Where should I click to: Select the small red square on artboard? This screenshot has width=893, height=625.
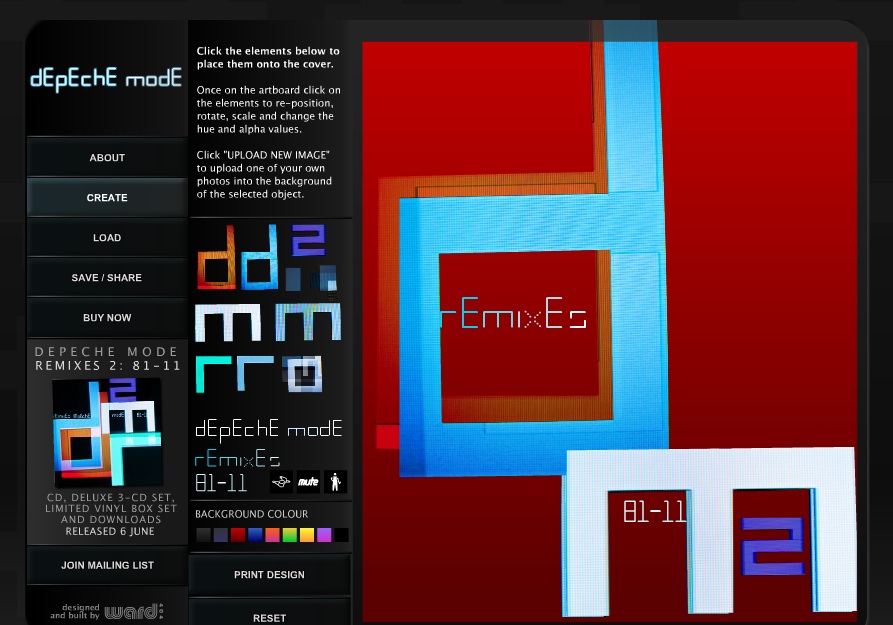pos(387,437)
